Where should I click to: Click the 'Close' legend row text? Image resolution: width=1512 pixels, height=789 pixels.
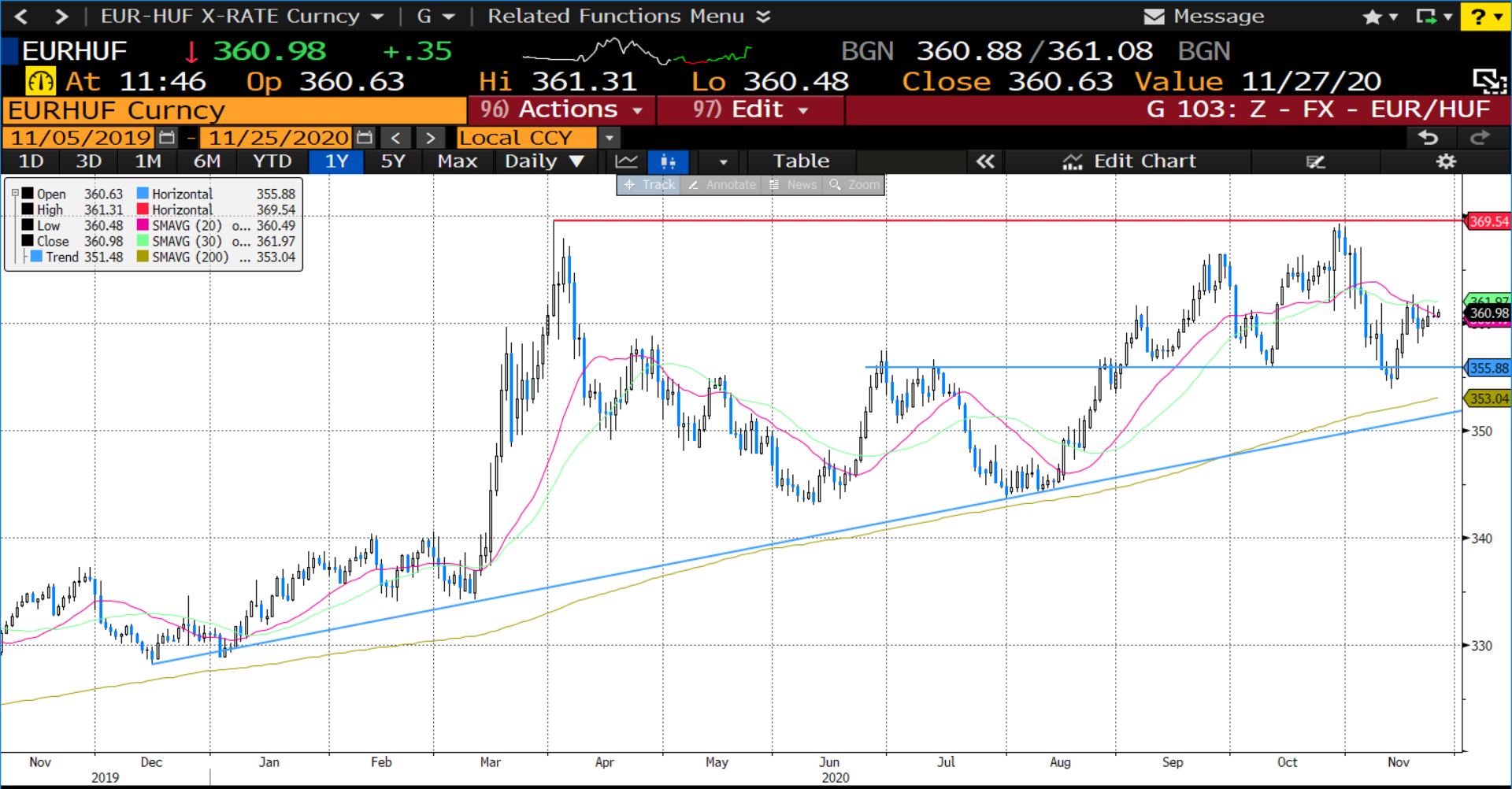[53, 241]
